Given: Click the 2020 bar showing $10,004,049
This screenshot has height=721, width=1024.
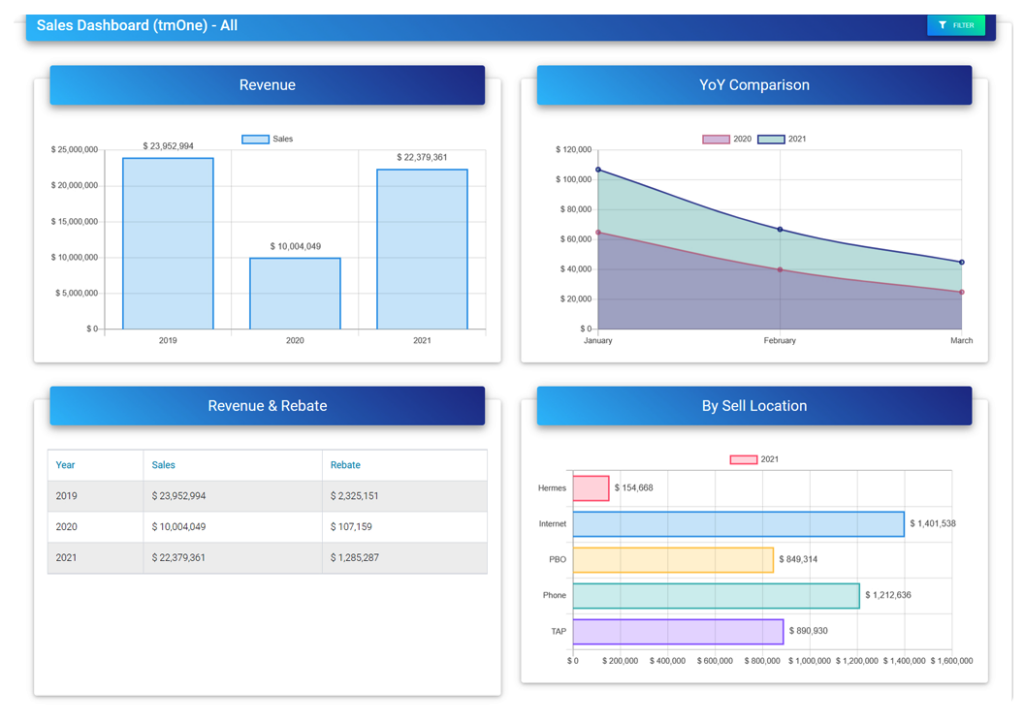Looking at the screenshot, I should click(x=294, y=295).
